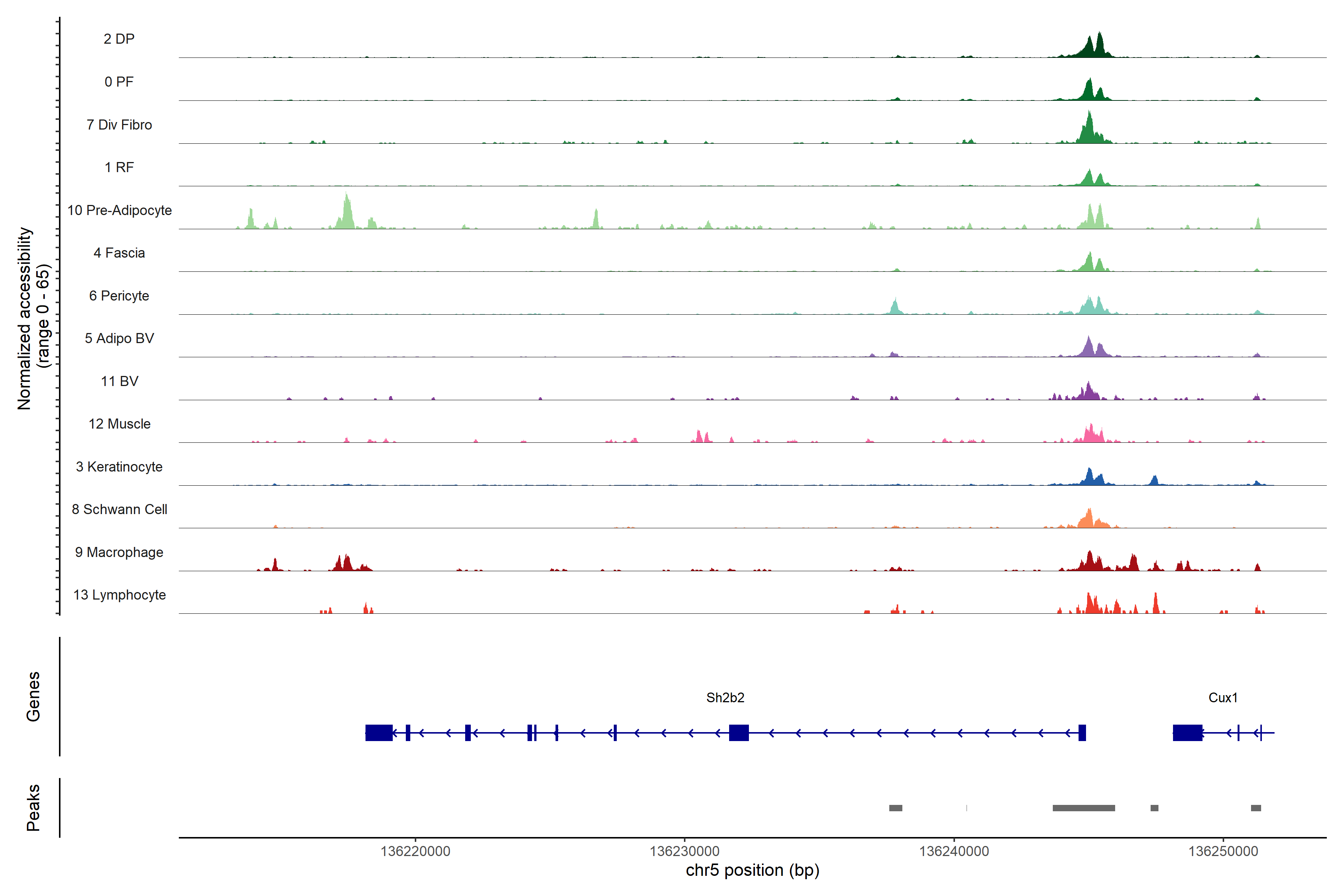Screen dimensions: 1344x896
Task: Click the 136220000 axis tick label
Action: (415, 851)
